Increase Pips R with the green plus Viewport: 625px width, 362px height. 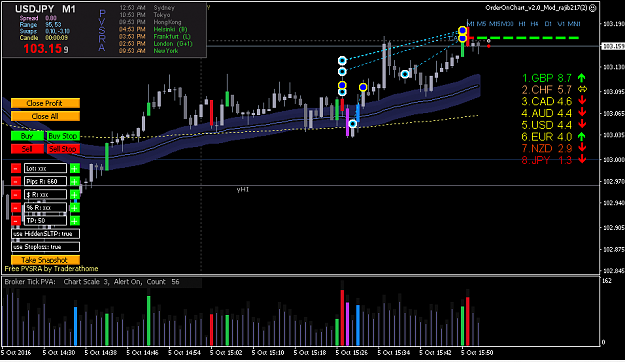coord(75,181)
